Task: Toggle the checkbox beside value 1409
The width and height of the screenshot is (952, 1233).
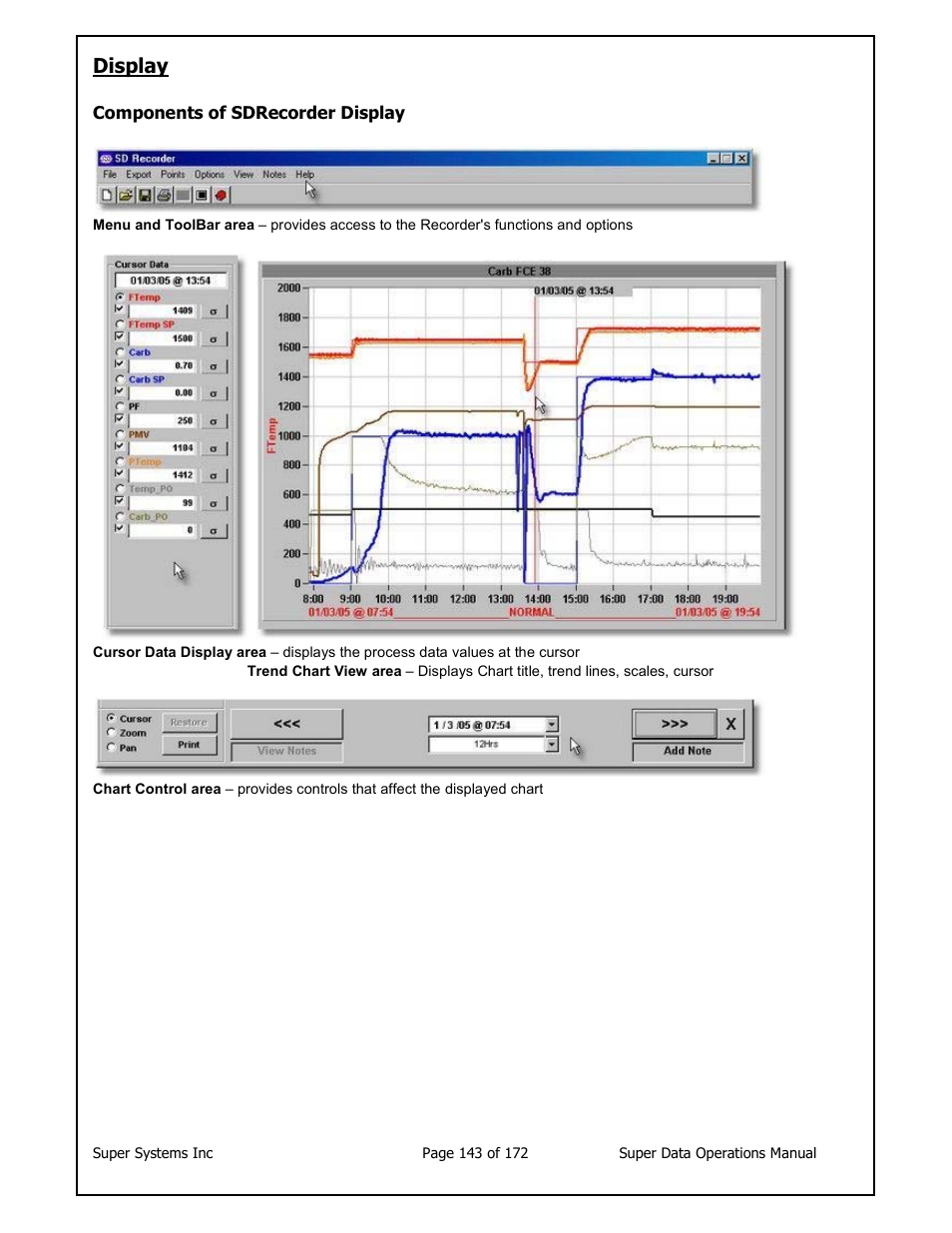Action: click(120, 309)
